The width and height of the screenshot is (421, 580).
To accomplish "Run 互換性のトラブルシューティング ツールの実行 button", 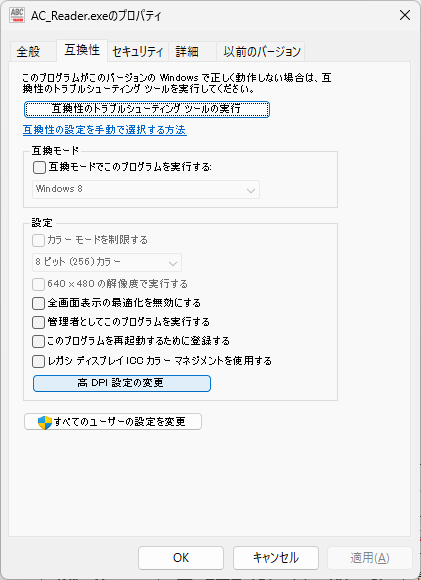I will (x=147, y=109).
